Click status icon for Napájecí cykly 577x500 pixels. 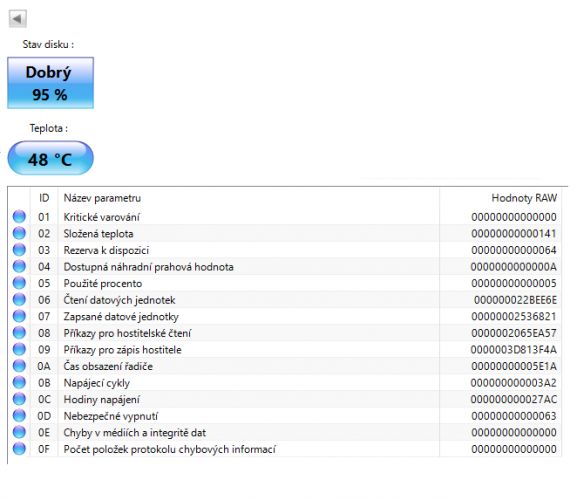coord(19,383)
